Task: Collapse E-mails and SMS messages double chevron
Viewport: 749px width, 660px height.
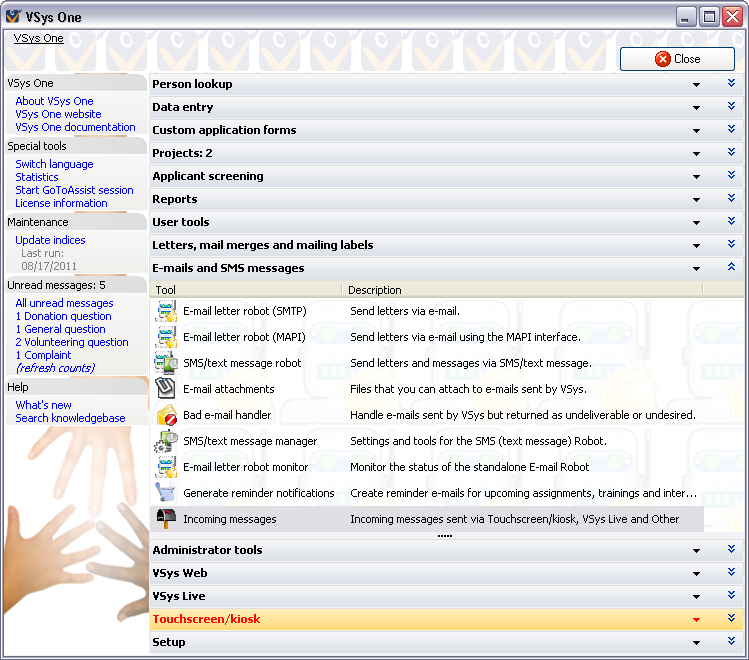Action: [731, 267]
